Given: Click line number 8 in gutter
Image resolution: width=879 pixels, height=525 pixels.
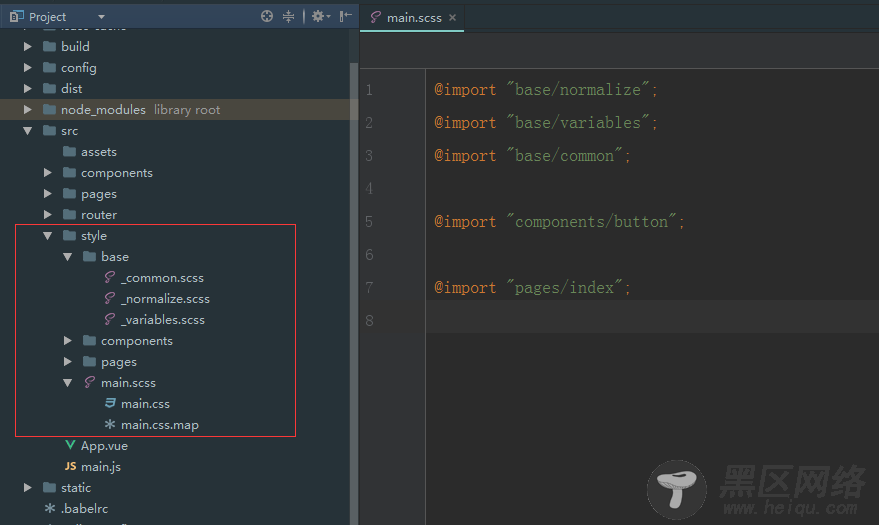Looking at the screenshot, I should (369, 320).
